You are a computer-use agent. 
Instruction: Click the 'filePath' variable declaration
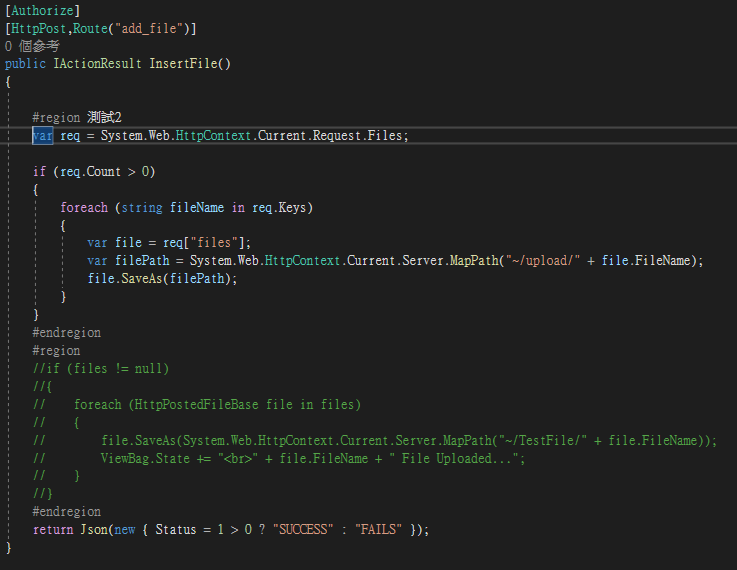coord(142,260)
